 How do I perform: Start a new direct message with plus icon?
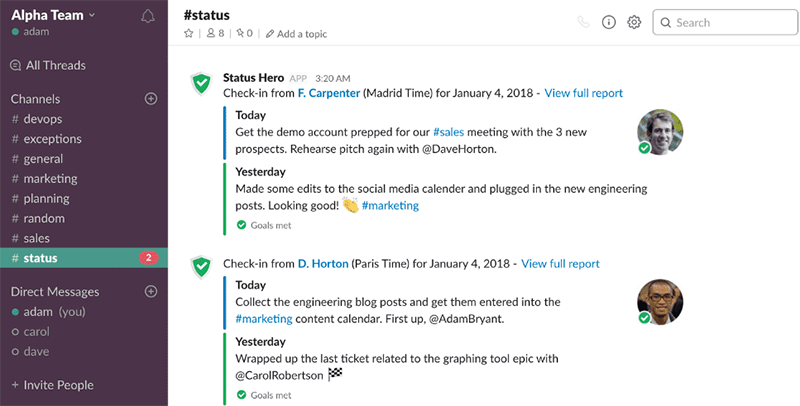[151, 291]
